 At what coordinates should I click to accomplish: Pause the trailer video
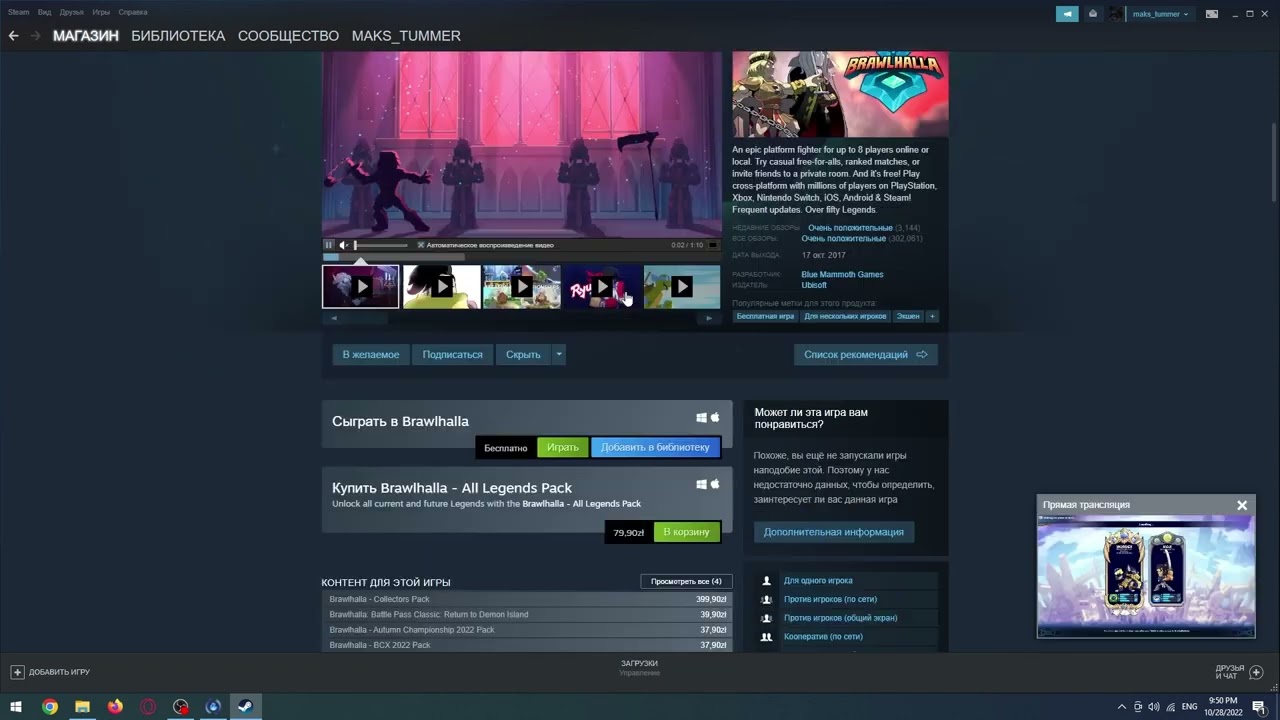[328, 245]
